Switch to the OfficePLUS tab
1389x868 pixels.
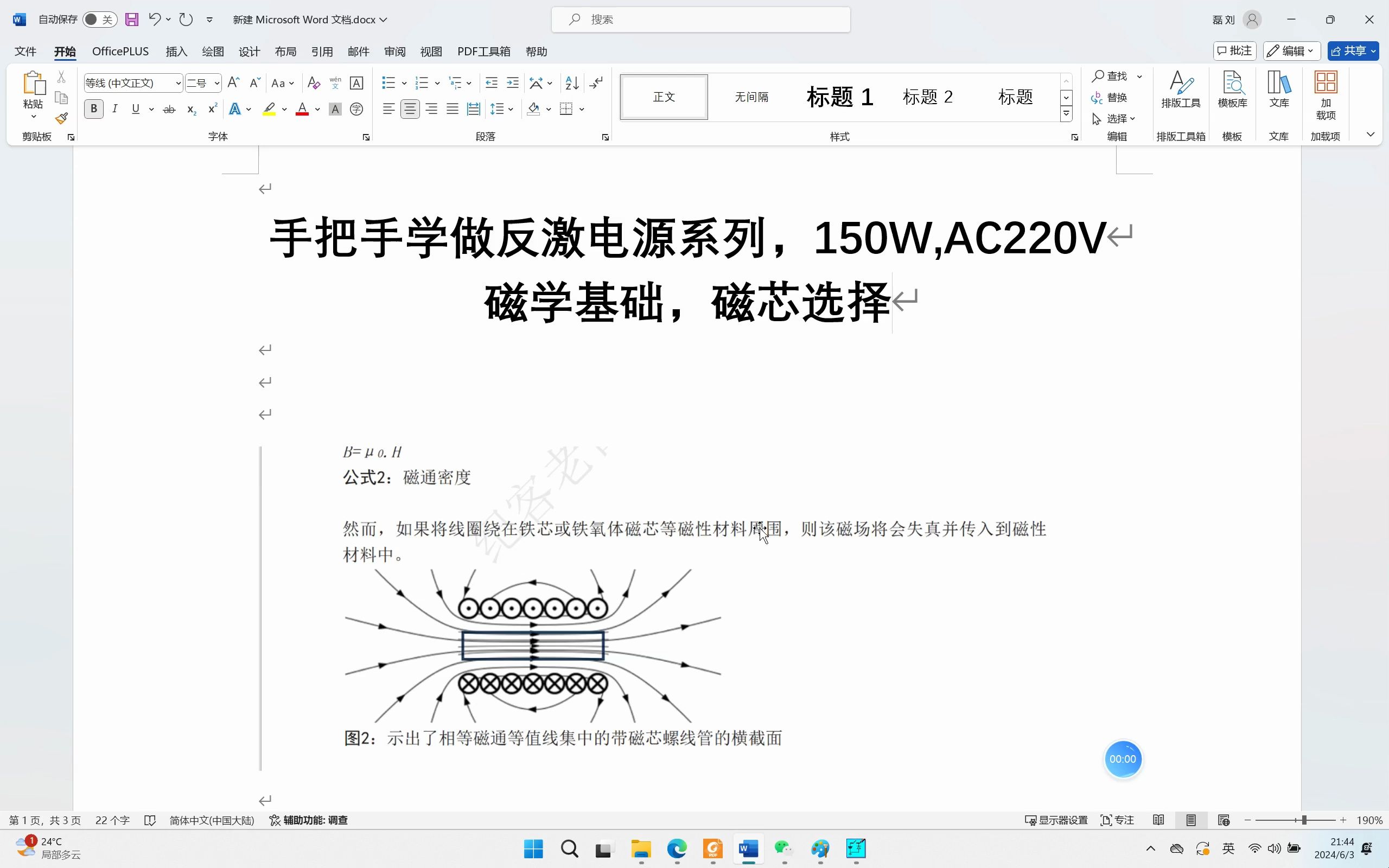click(x=120, y=52)
